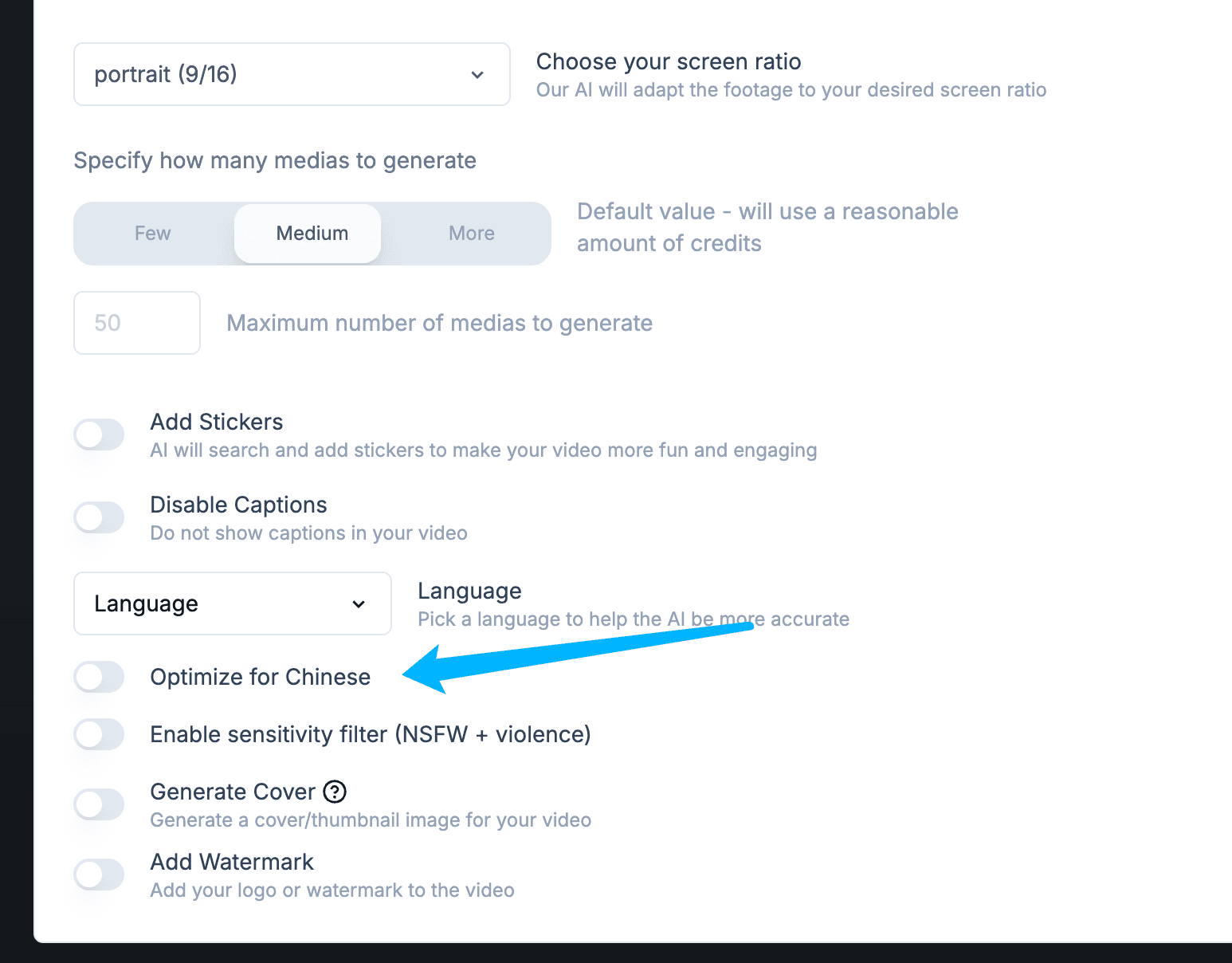This screenshot has height=963, width=1232.
Task: Click the Optimize for Chinese label
Action: pos(261,677)
